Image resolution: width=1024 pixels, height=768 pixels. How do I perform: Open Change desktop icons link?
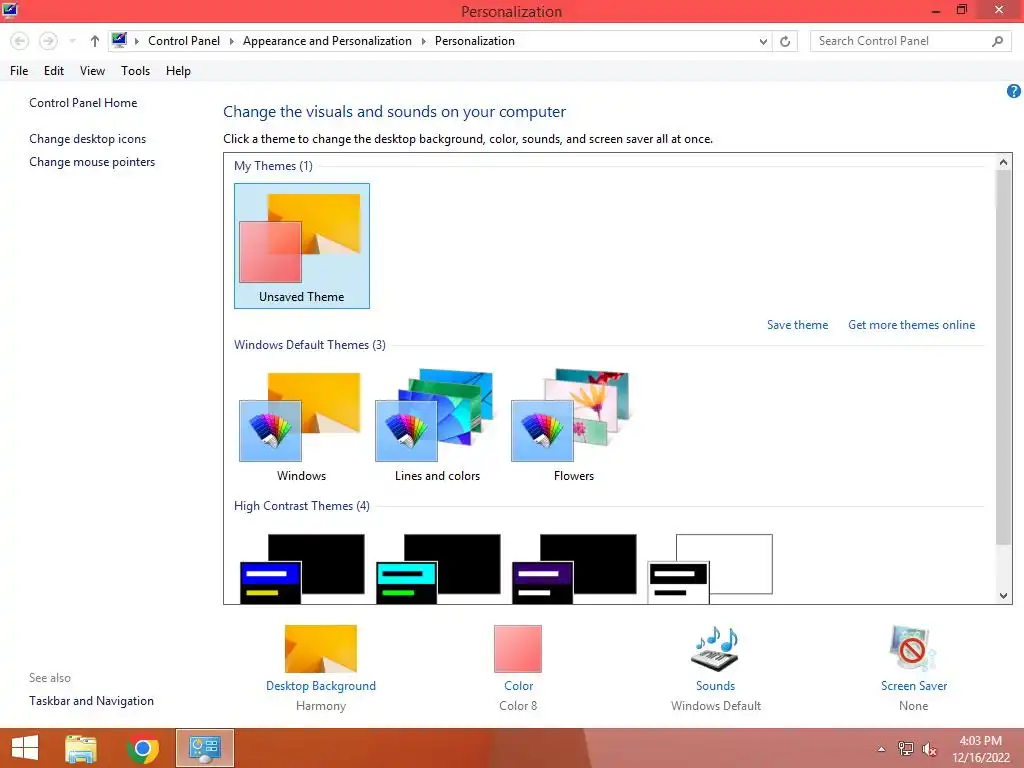tap(88, 138)
